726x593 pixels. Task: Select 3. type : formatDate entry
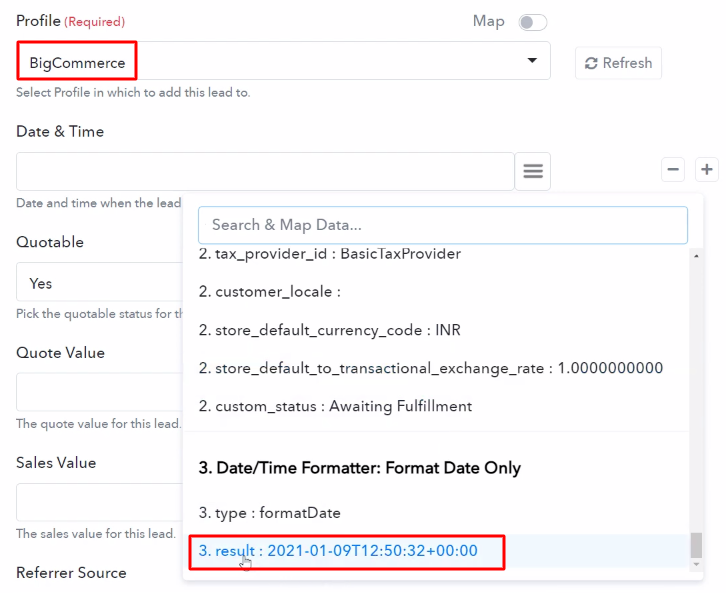(269, 513)
